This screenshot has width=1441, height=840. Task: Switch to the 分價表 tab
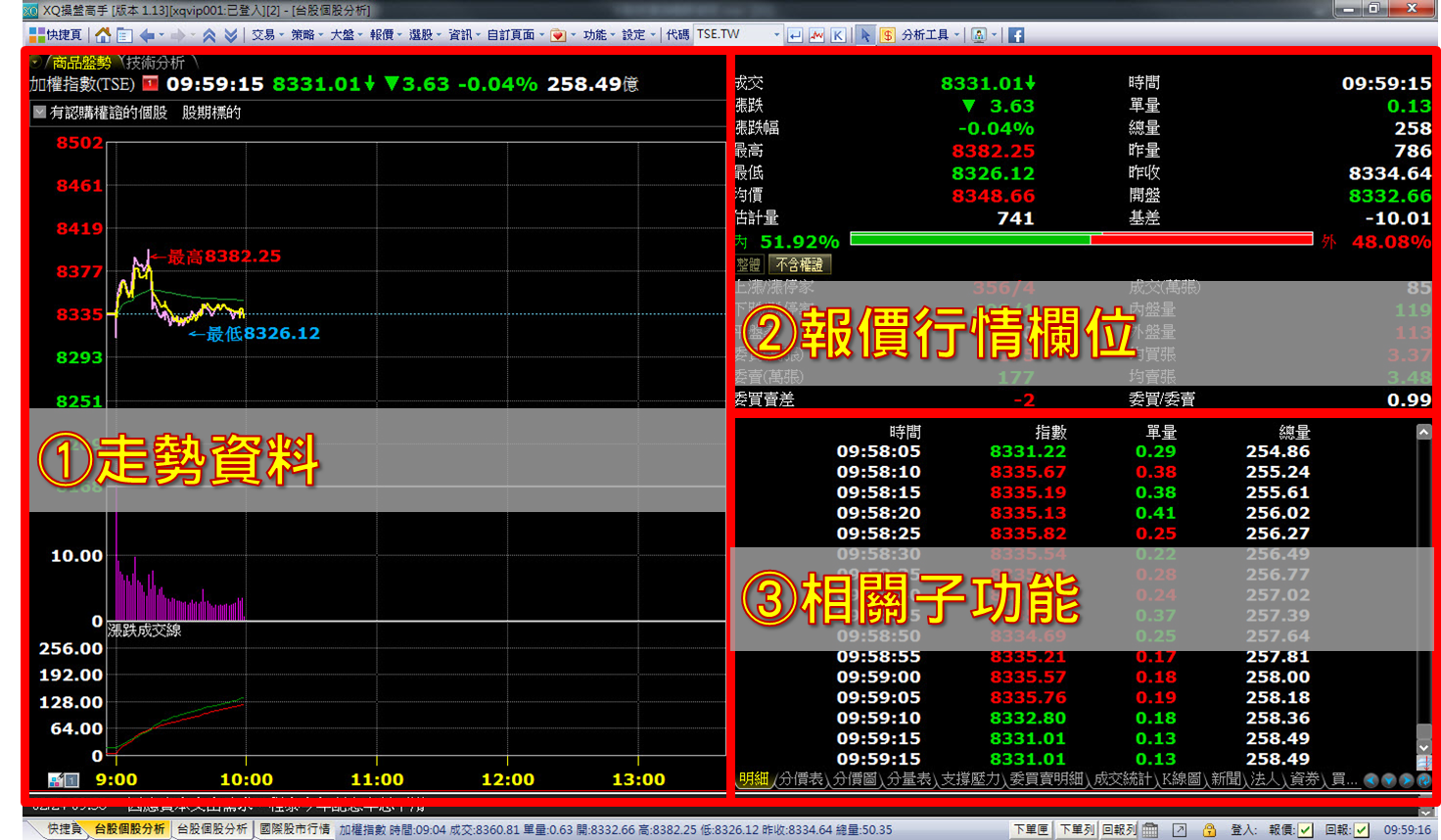coord(801,779)
